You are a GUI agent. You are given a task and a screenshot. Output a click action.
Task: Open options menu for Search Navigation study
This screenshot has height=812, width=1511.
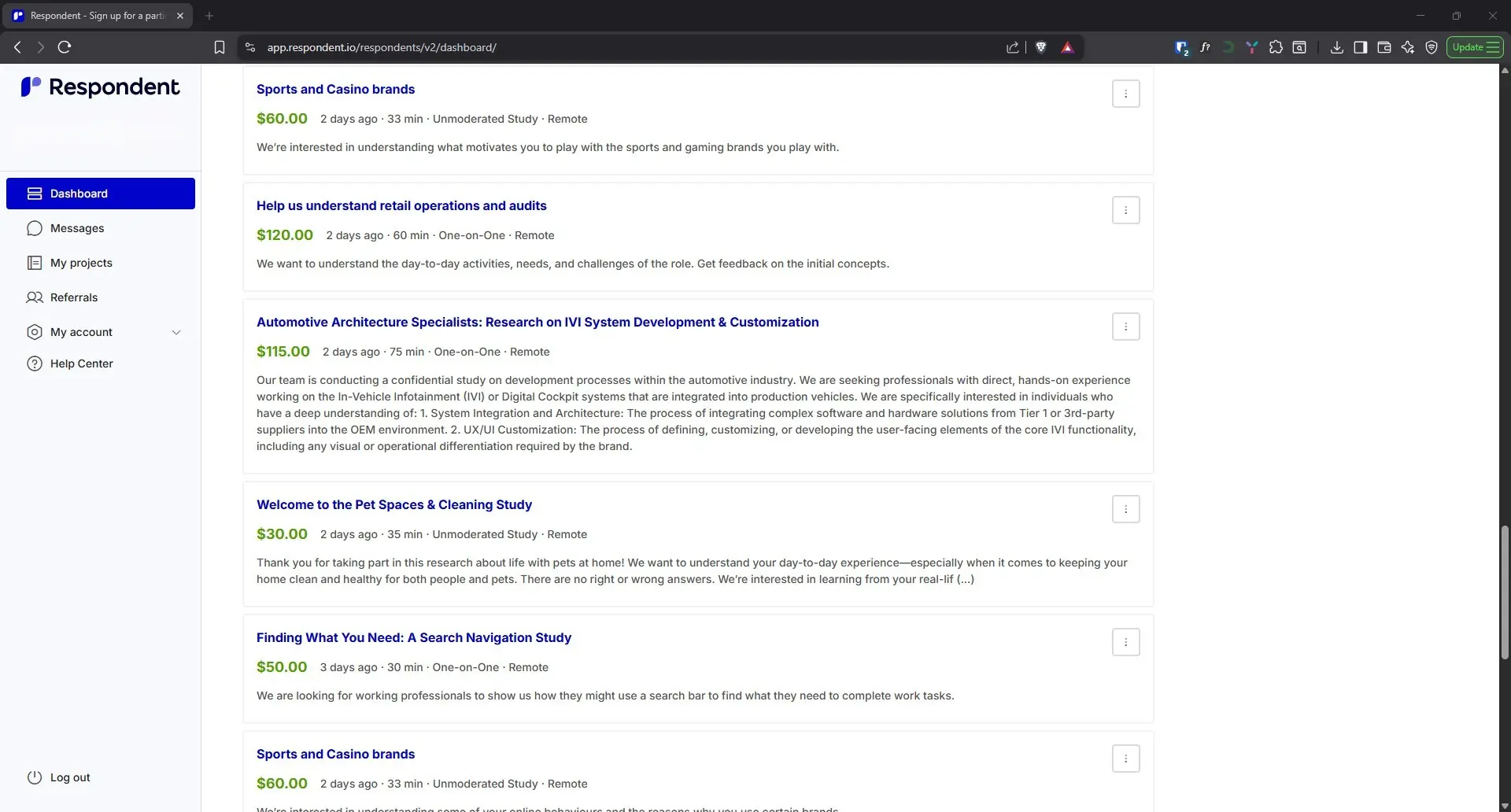pos(1125,642)
